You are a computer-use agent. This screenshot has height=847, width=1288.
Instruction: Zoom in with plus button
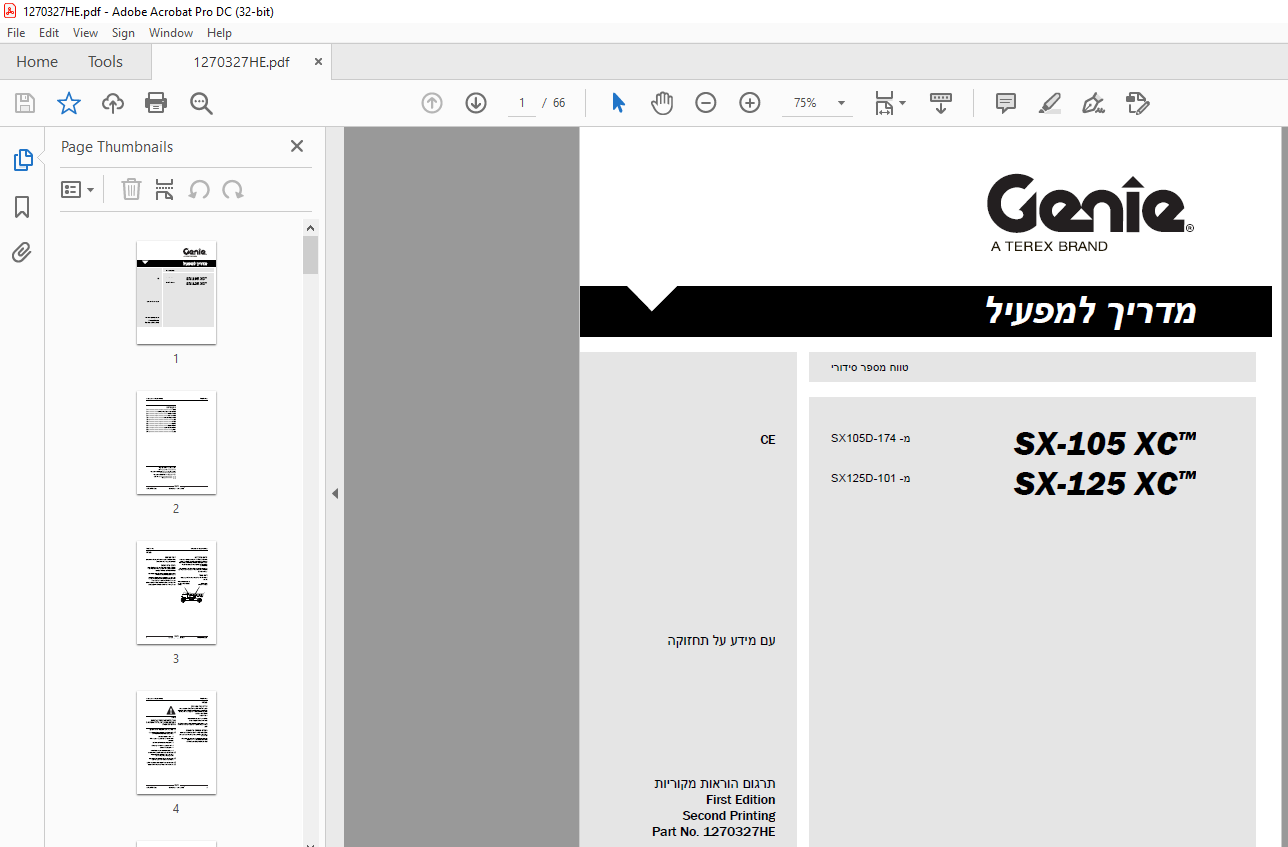point(750,103)
